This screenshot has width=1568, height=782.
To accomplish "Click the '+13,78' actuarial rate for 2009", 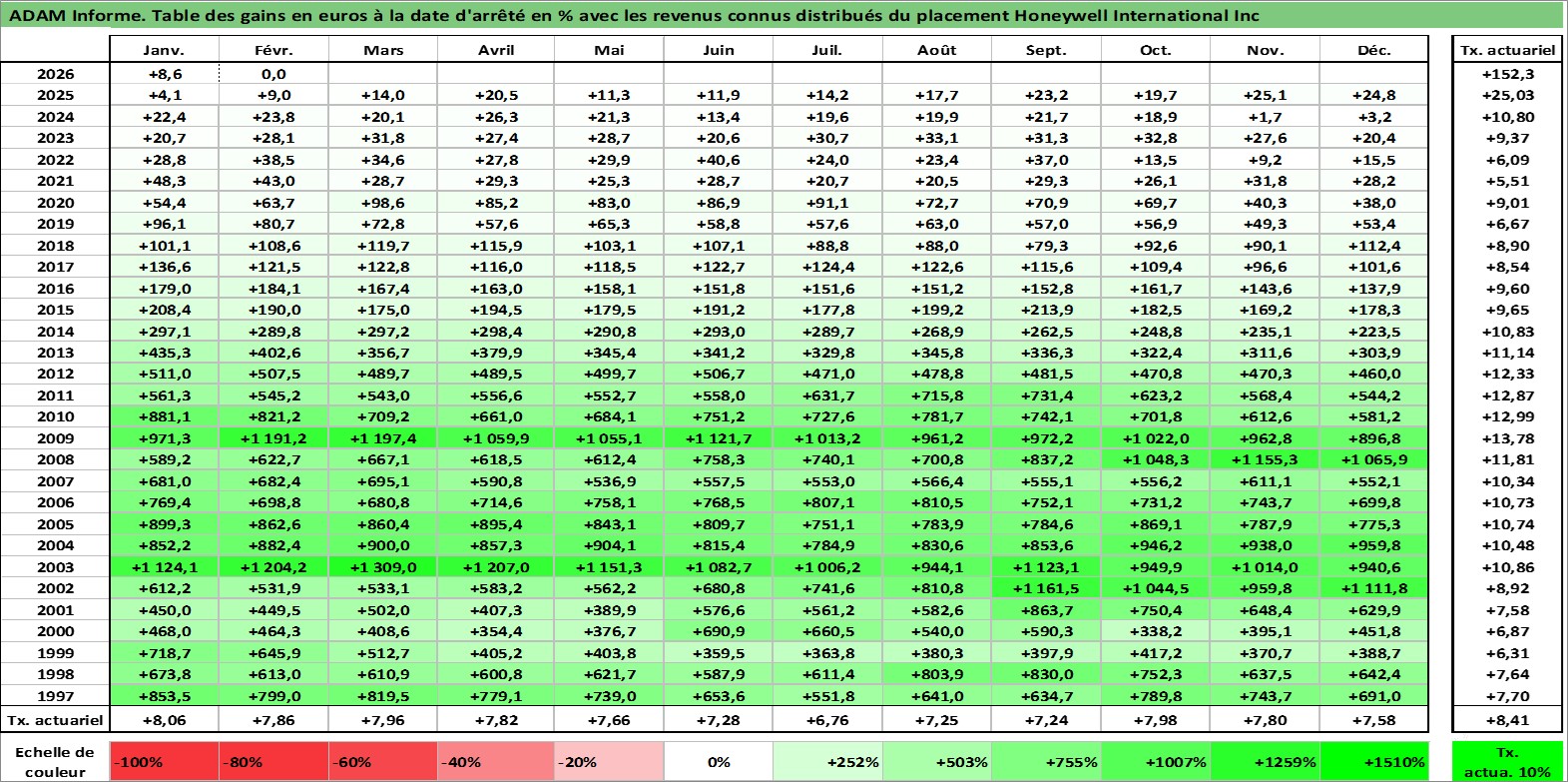I will point(1508,438).
